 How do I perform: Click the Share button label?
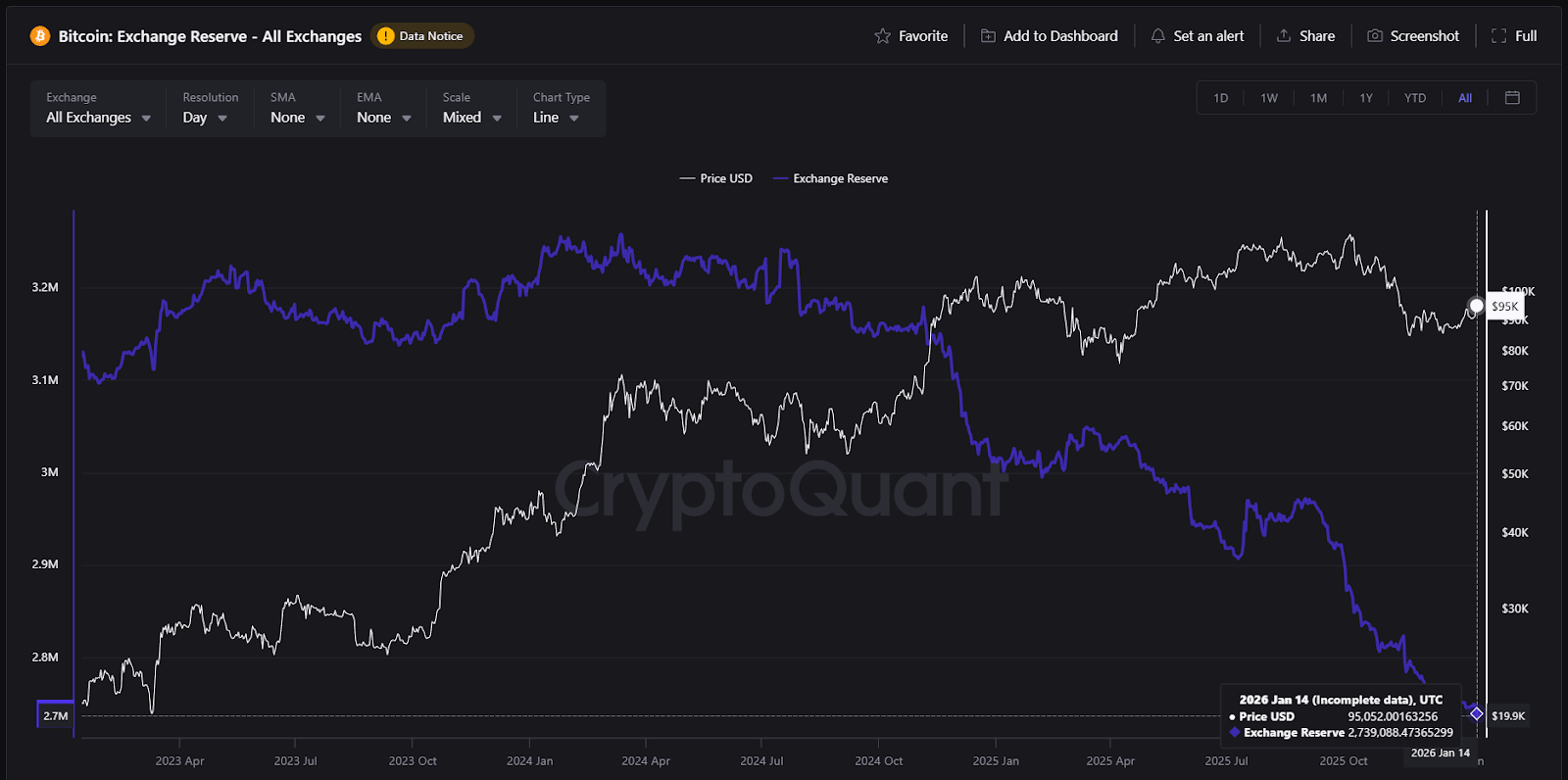1317,36
